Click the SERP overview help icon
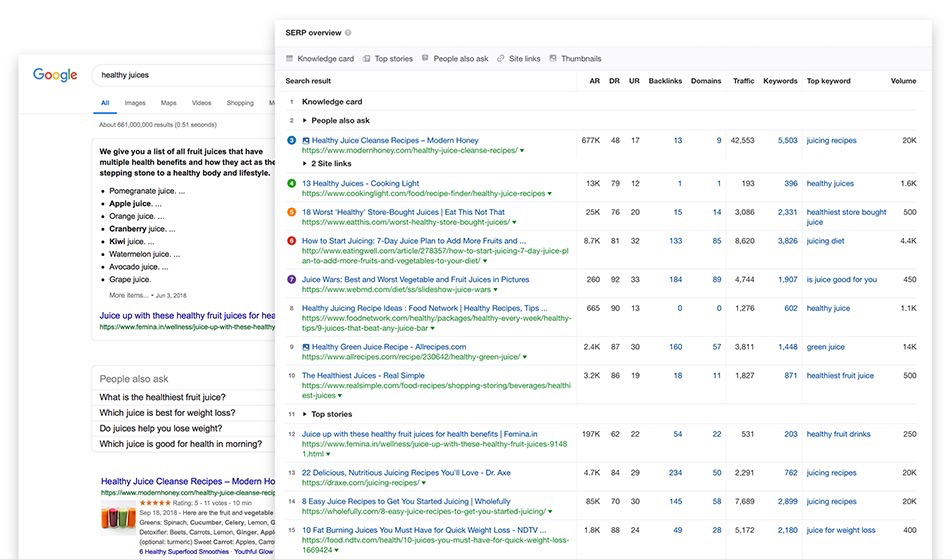The image size is (952, 560). pos(348,33)
